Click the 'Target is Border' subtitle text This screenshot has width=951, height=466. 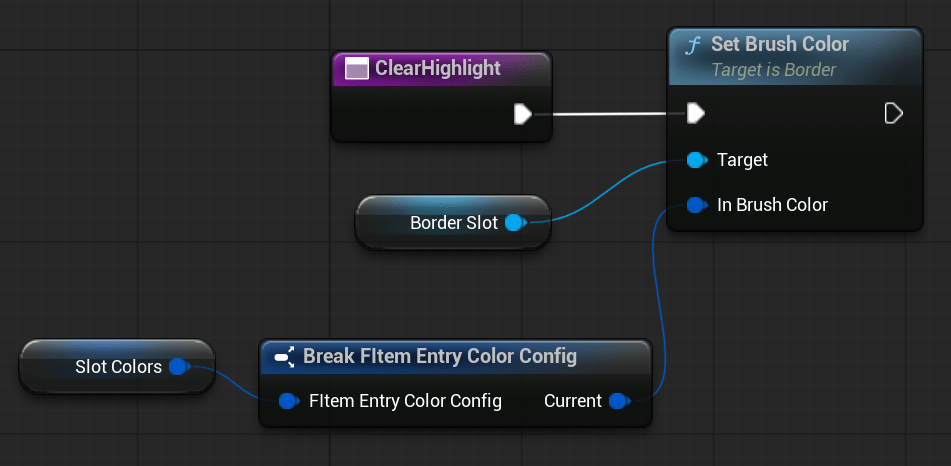click(x=773, y=70)
